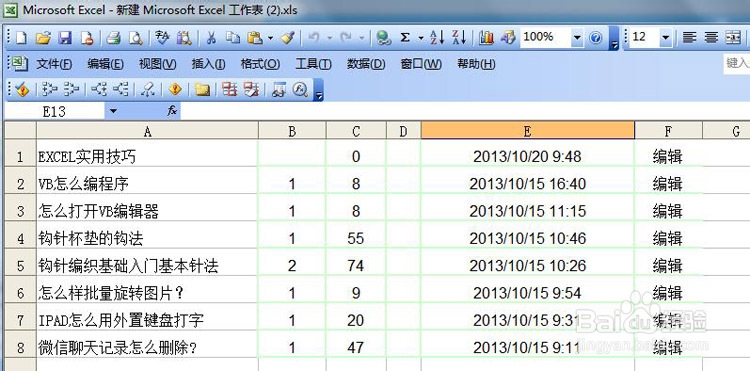The image size is (750, 371).
Task: Click the Redo arrow icon
Action: tap(346, 38)
